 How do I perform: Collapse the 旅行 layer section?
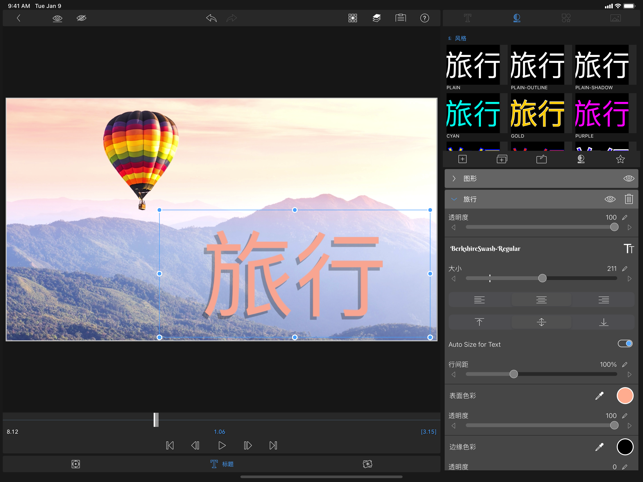pos(454,199)
